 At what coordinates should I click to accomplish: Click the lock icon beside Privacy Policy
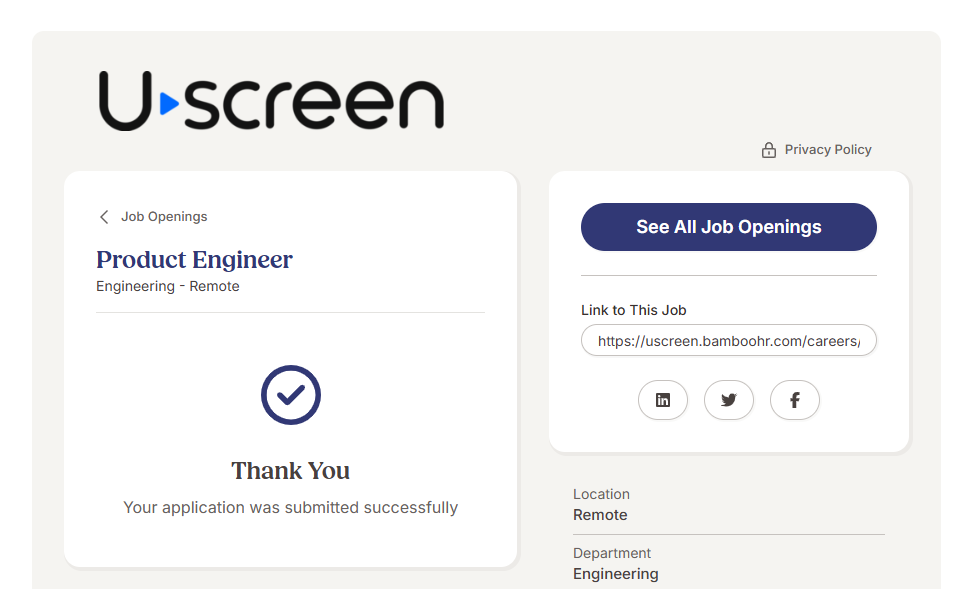[x=769, y=150]
